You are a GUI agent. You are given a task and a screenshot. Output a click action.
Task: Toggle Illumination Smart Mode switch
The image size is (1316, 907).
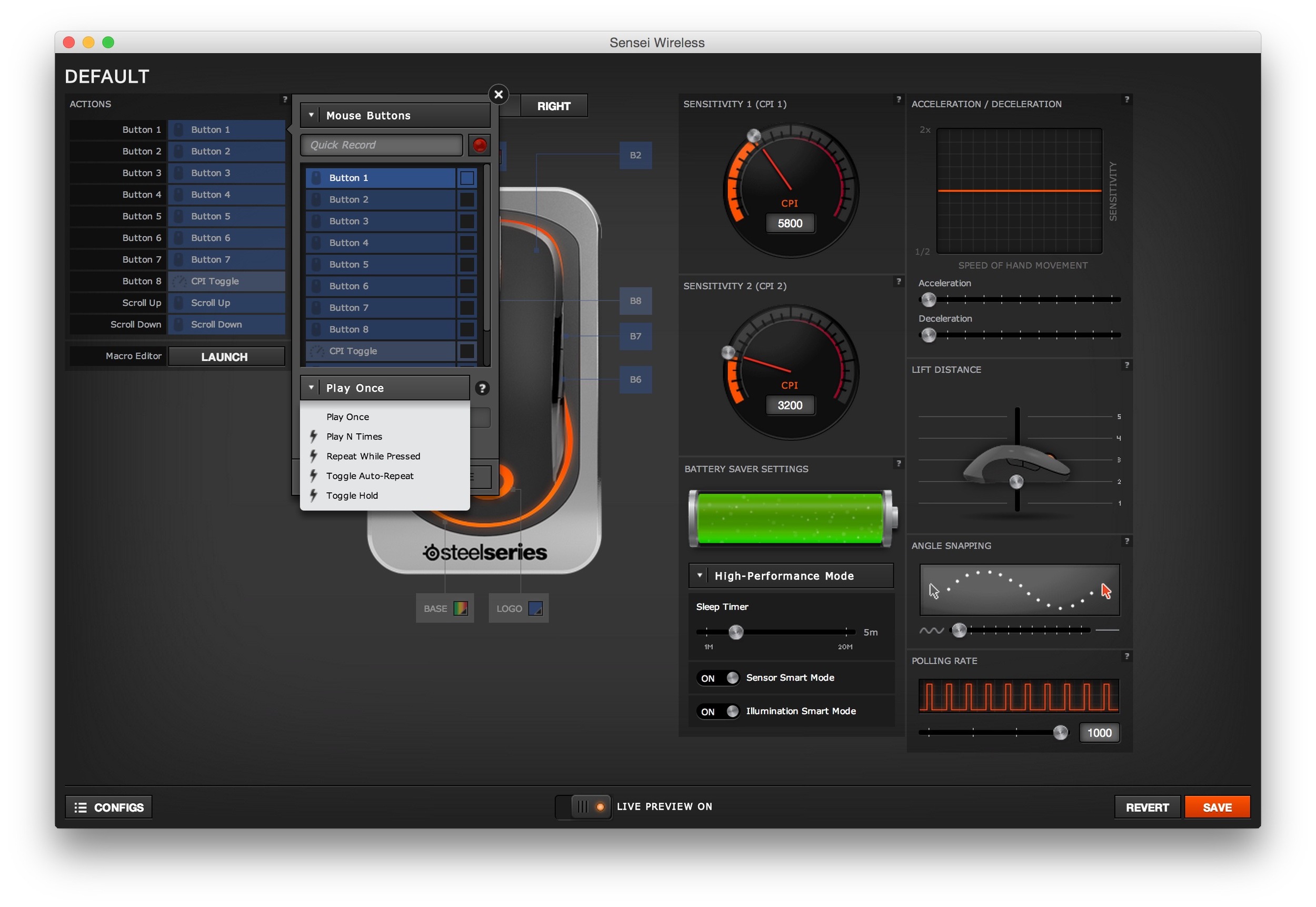pos(719,712)
